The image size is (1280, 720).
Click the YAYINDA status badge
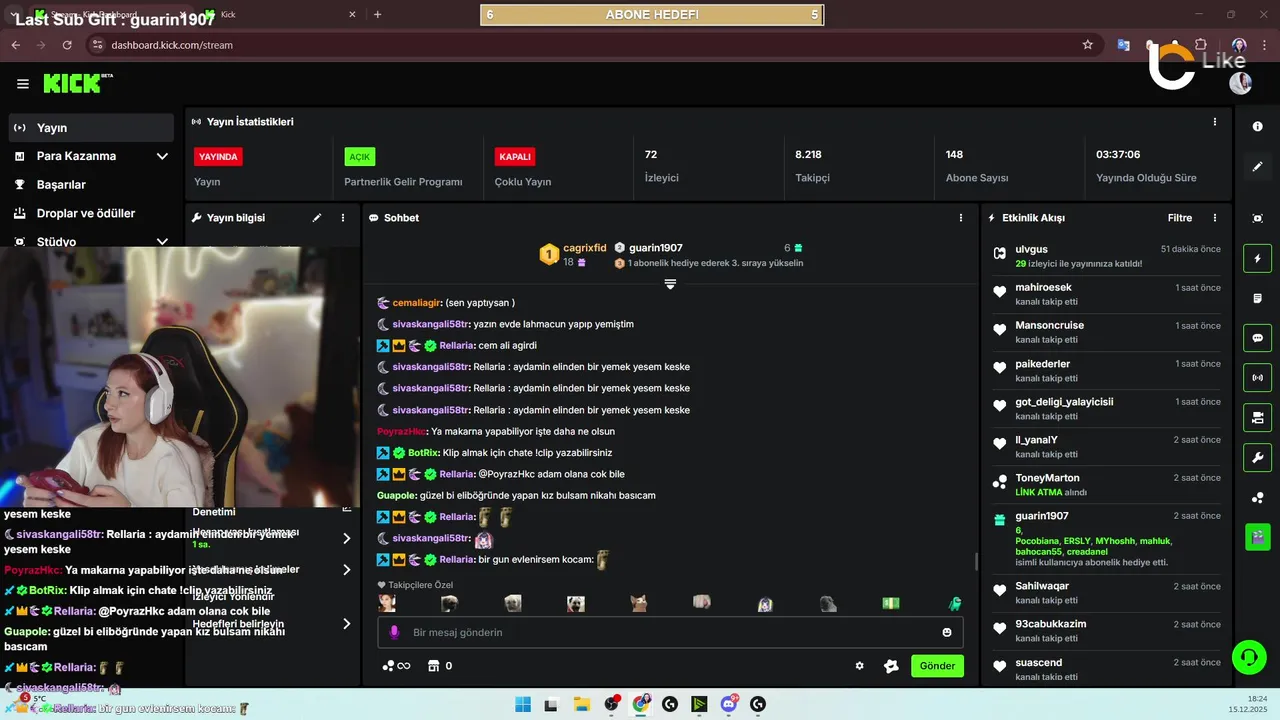pos(218,157)
